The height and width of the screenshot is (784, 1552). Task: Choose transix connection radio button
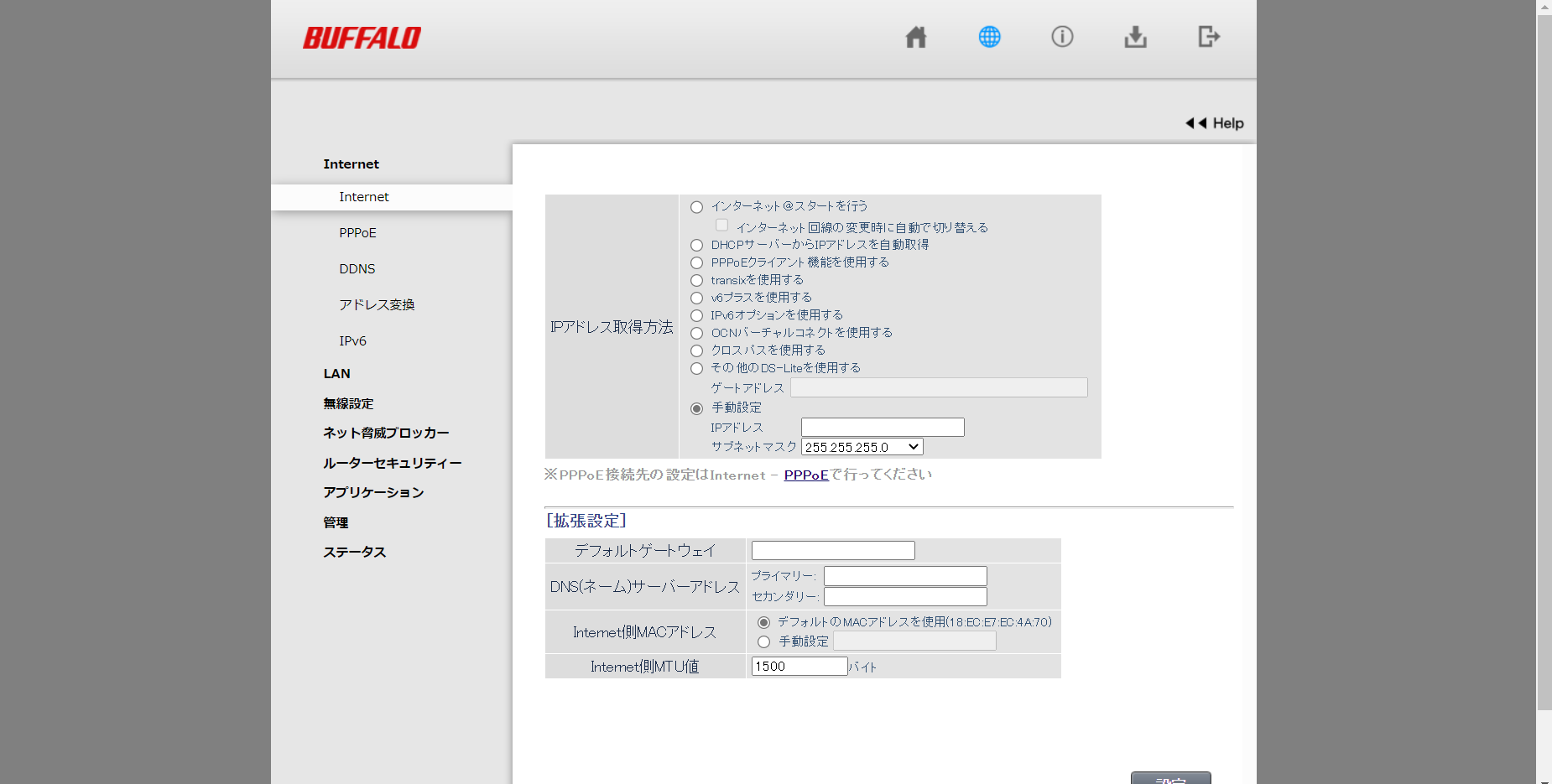(x=696, y=281)
